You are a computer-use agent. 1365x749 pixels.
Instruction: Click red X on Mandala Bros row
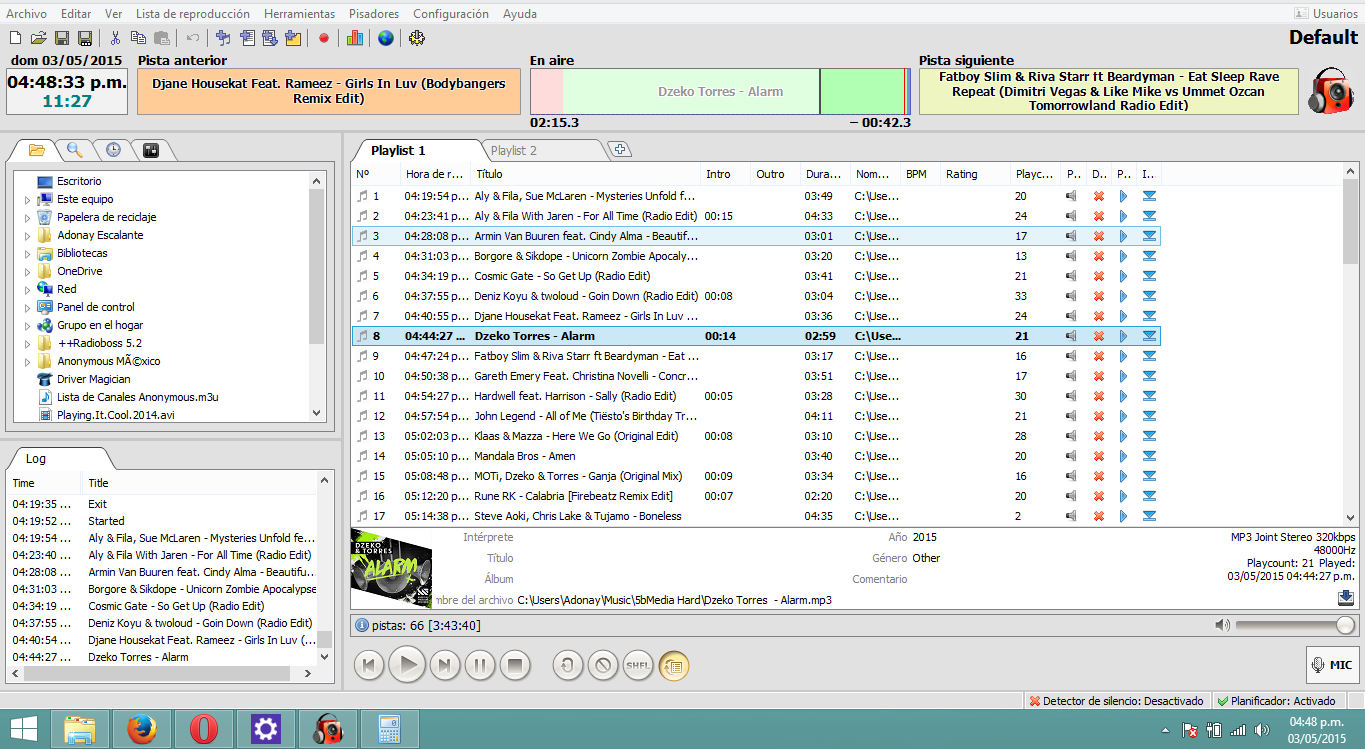[1098, 456]
